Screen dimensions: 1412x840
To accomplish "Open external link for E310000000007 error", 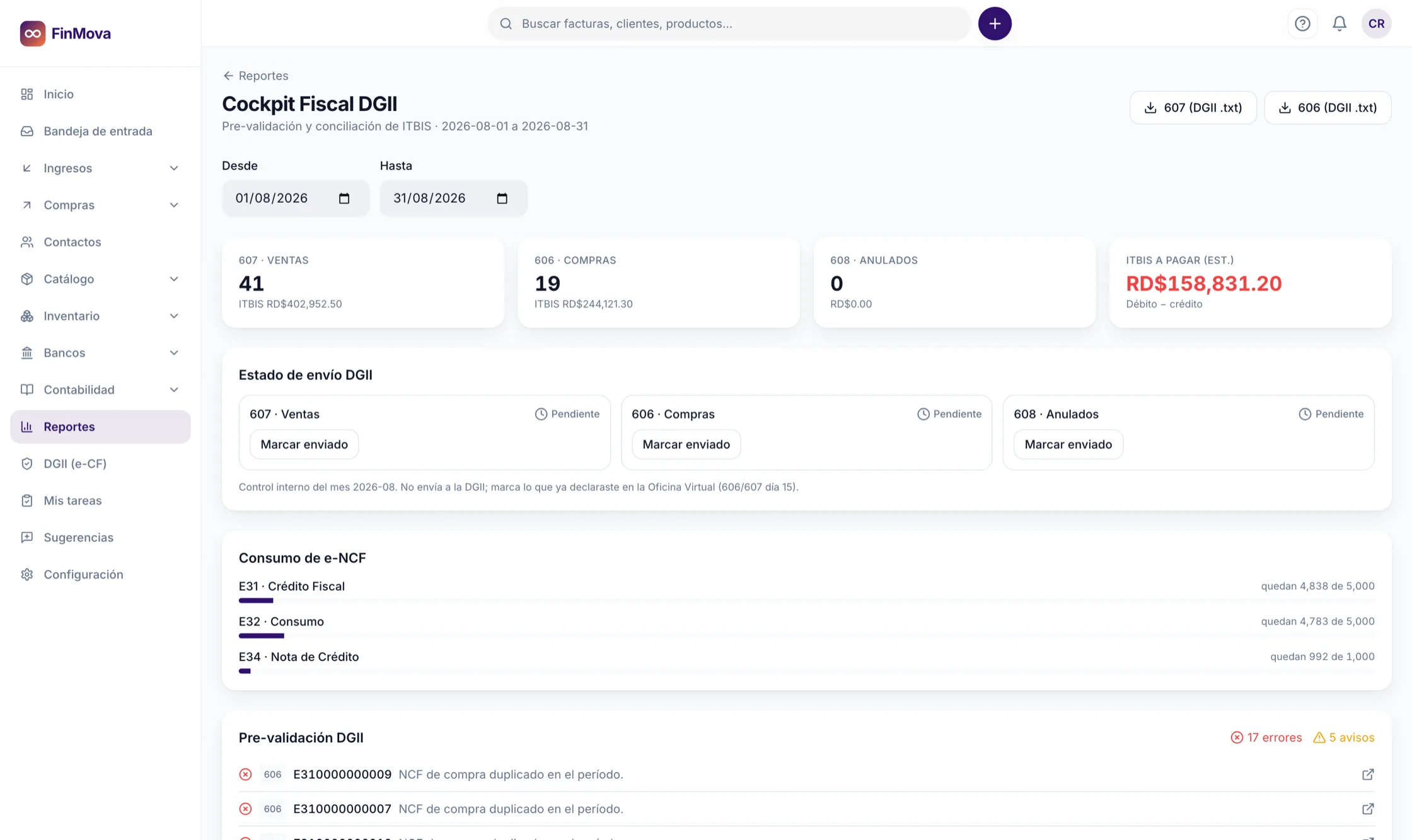I will click(x=1368, y=809).
